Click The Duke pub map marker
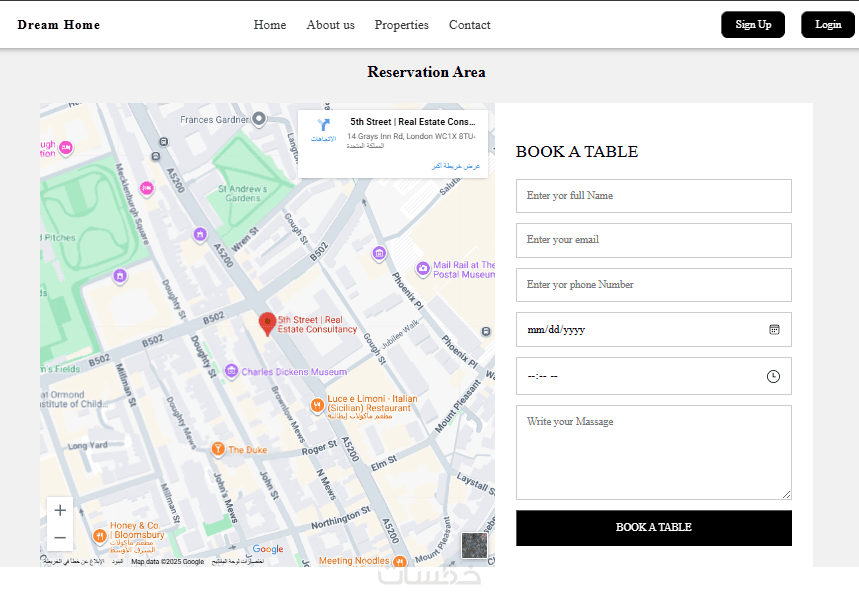This screenshot has height=597, width=859. pos(218,450)
